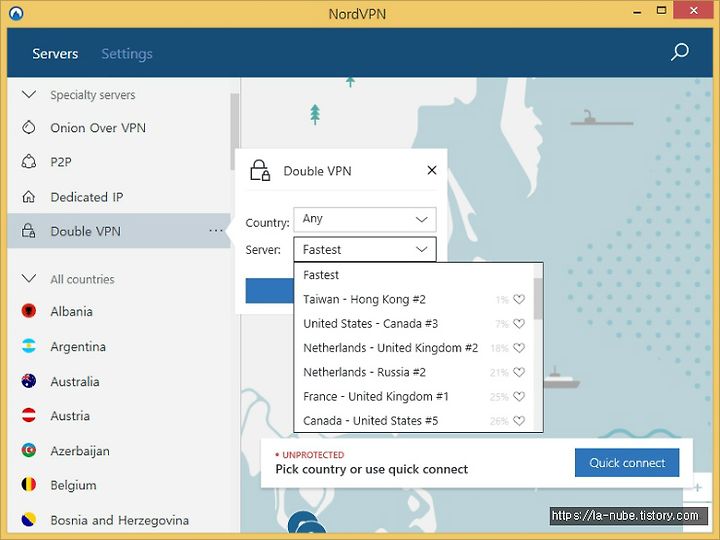This screenshot has width=720, height=540.
Task: Favorite Taiwan - Hong Kong #2 heart
Action: 519,299
